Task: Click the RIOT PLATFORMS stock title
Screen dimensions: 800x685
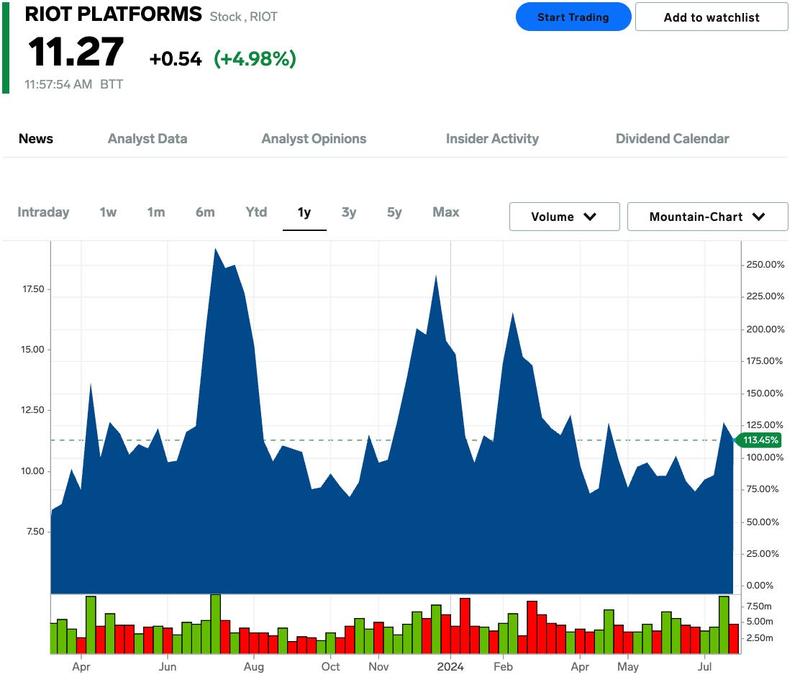Action: [113, 14]
